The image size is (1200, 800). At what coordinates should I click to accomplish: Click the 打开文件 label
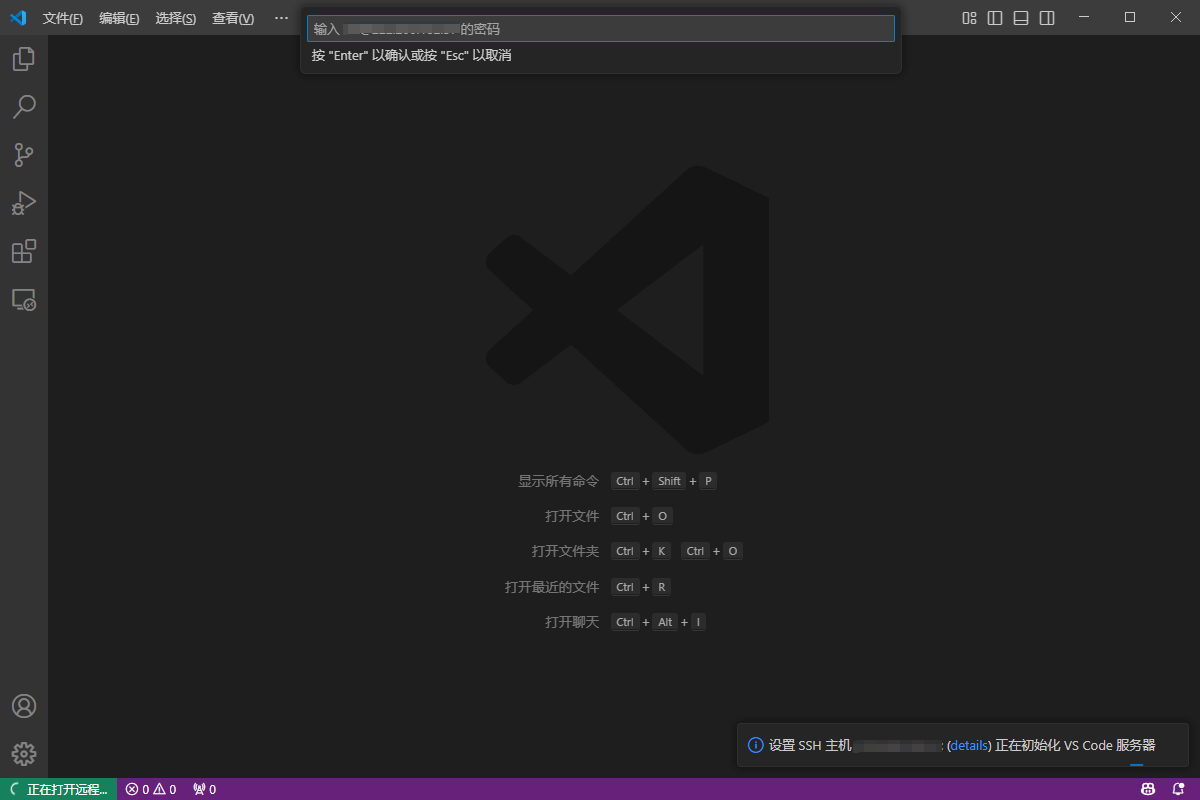(572, 516)
